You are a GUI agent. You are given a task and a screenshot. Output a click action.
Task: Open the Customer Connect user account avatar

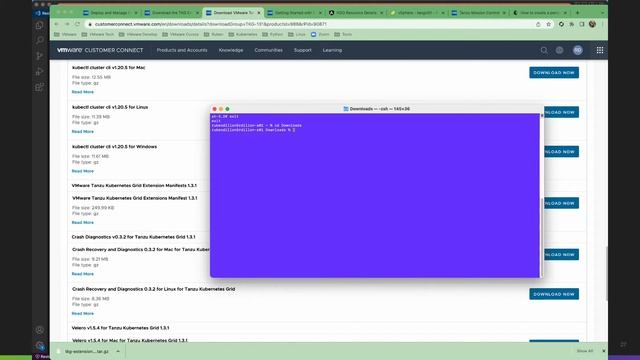click(578, 50)
